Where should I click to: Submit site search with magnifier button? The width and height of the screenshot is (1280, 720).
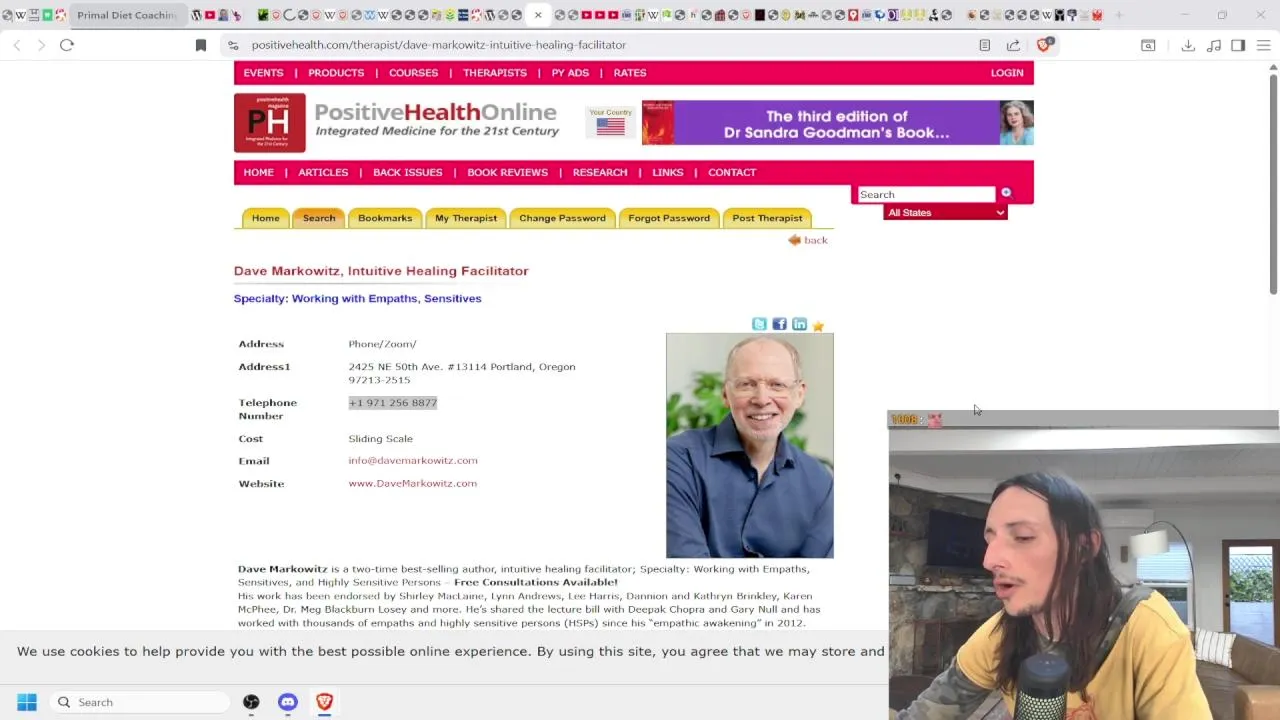coord(1006,194)
